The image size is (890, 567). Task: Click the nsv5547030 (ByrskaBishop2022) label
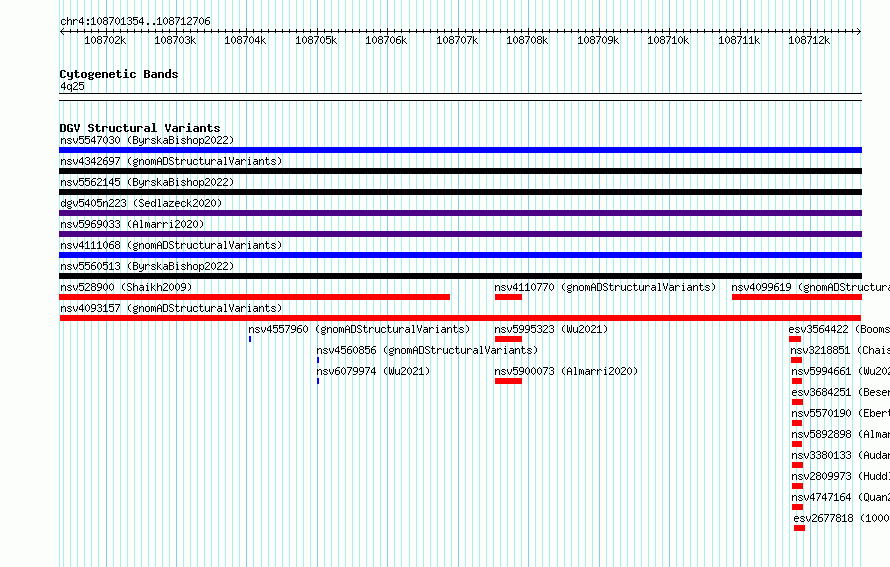(147, 140)
